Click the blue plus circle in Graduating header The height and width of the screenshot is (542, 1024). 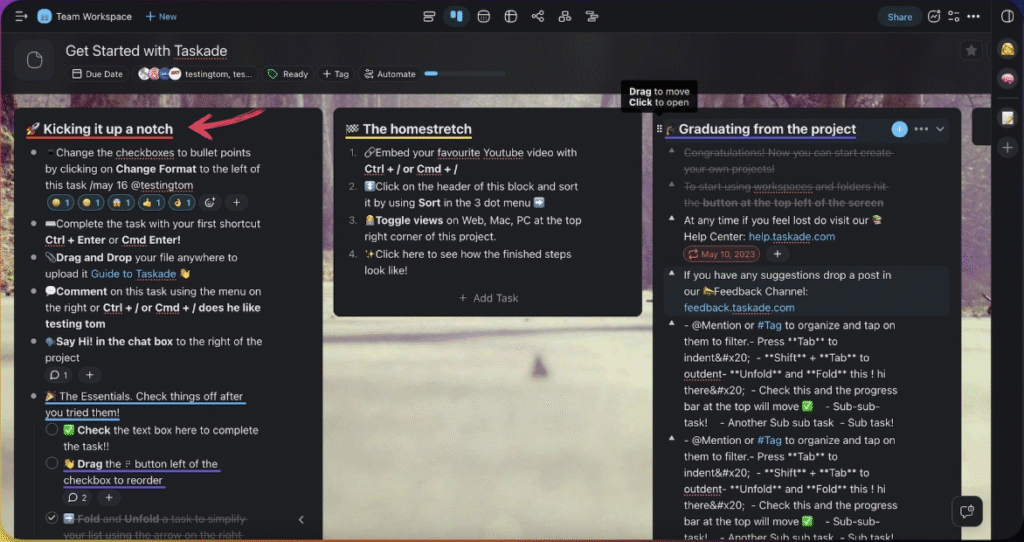pyautogui.click(x=899, y=129)
